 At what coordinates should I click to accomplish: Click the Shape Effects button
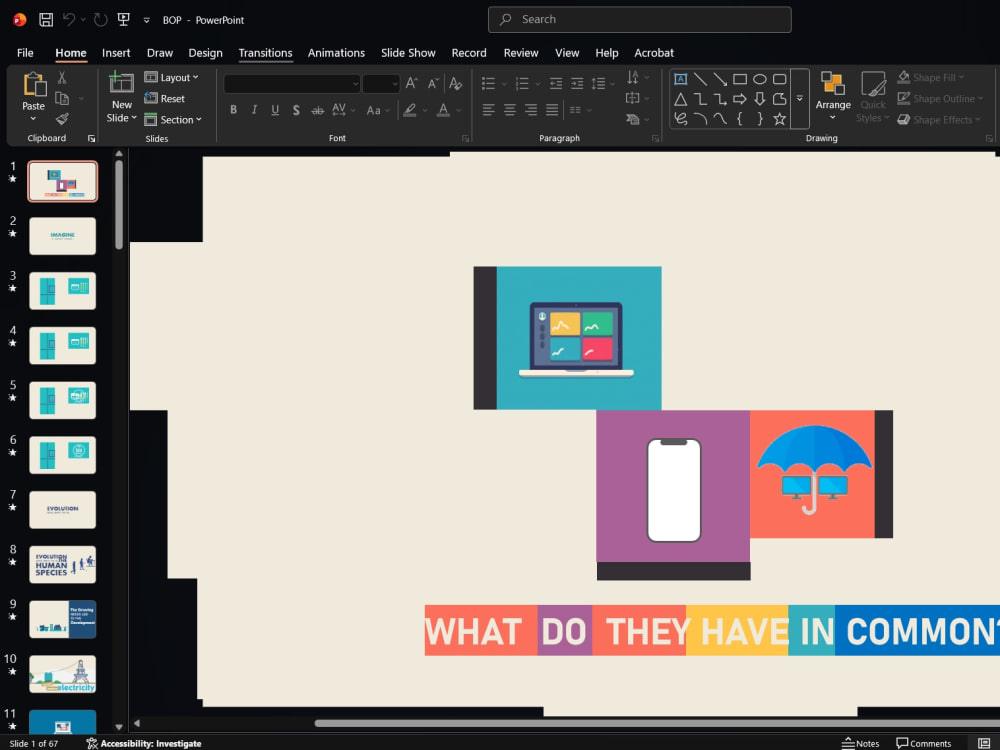938,119
